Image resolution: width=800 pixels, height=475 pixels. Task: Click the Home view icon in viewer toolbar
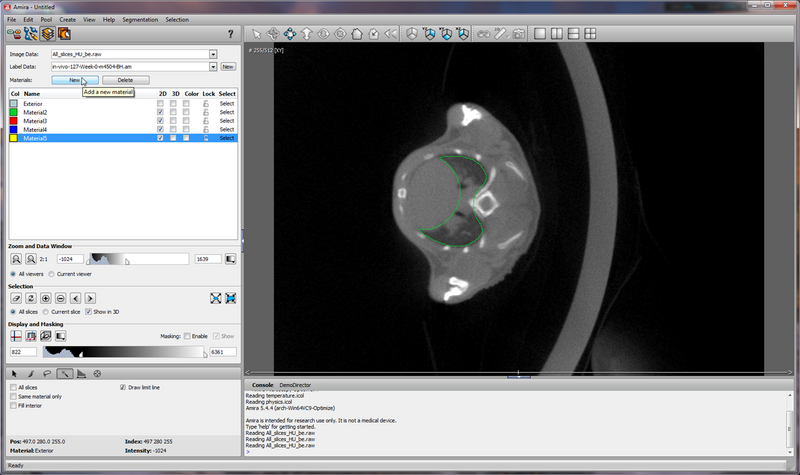(357, 33)
